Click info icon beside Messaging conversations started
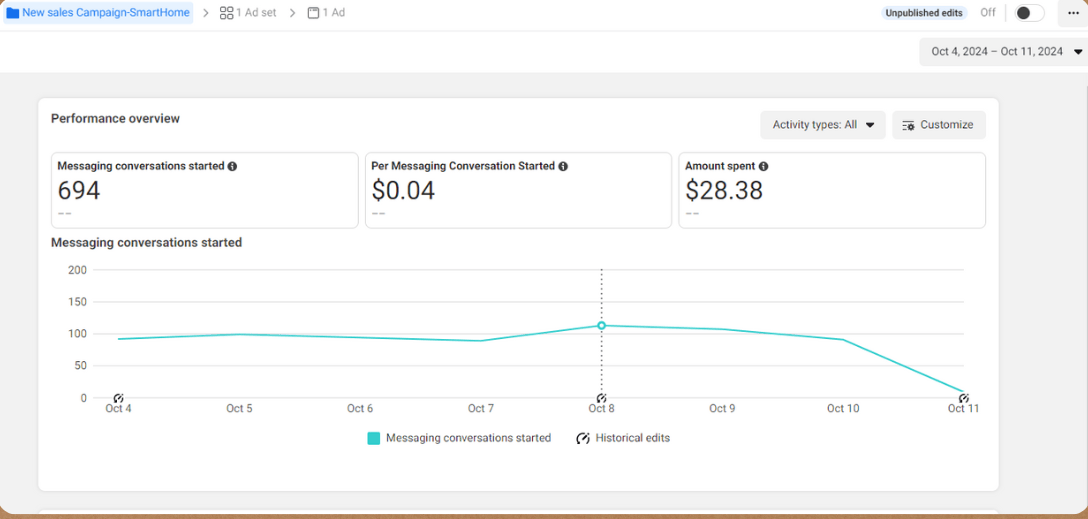The height and width of the screenshot is (519, 1088). pyautogui.click(x=232, y=167)
